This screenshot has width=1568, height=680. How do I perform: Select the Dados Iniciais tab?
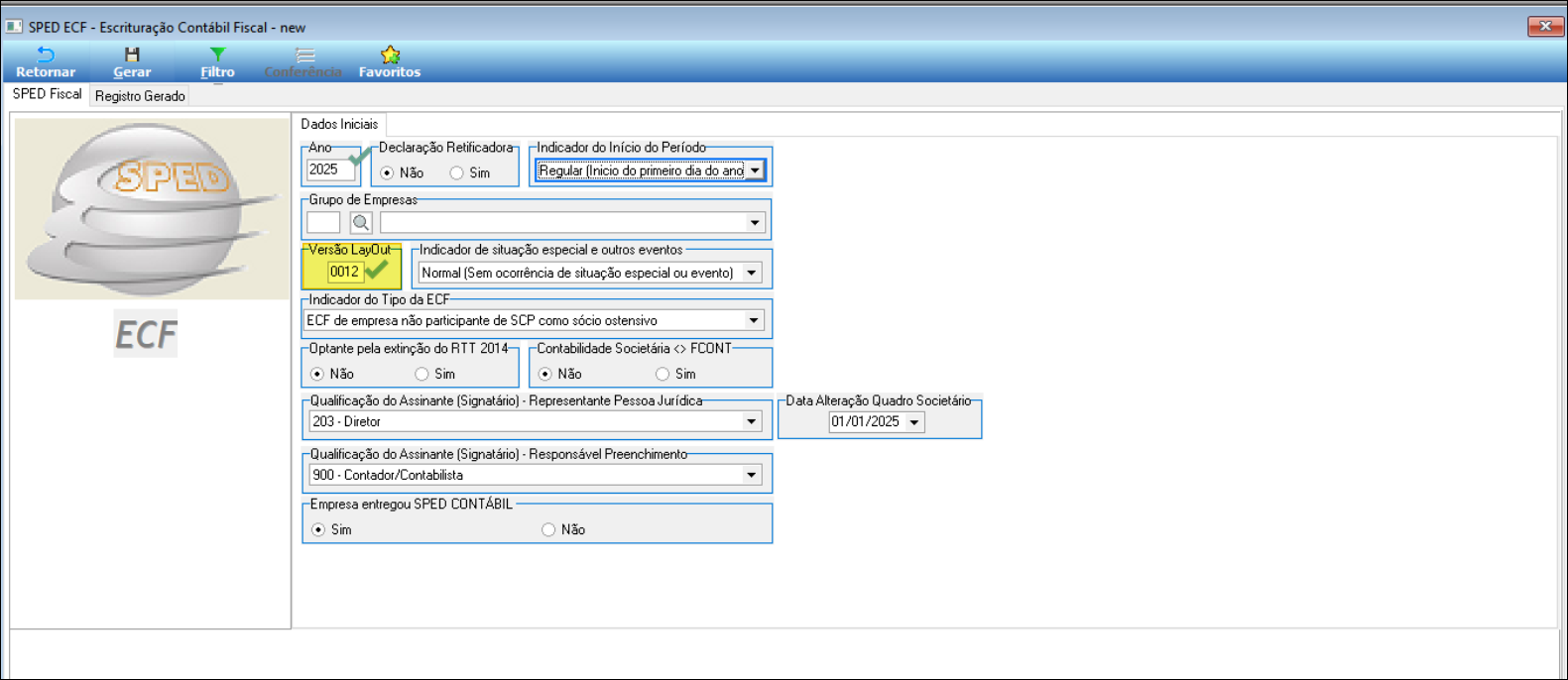339,125
